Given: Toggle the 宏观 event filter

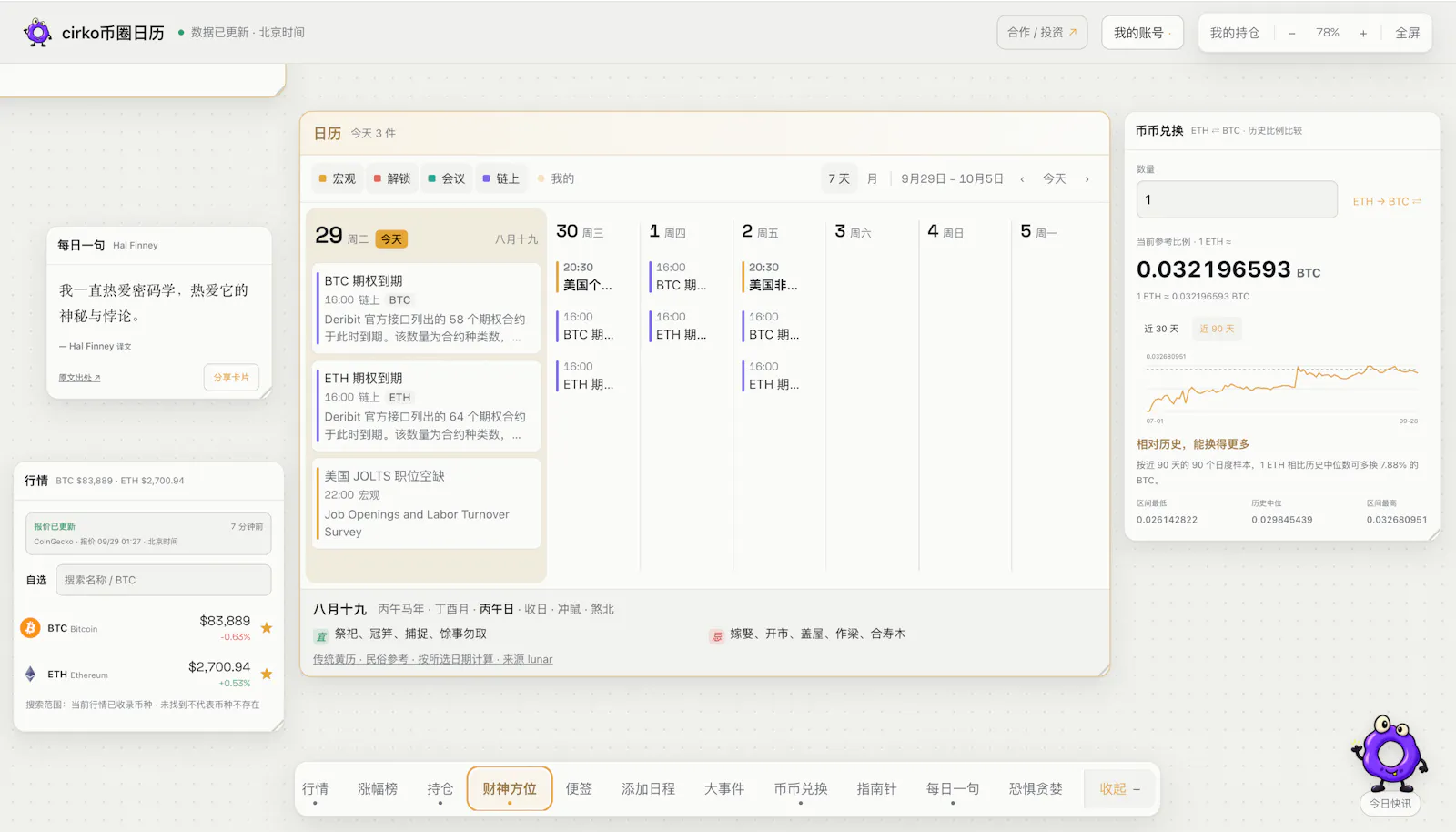Looking at the screenshot, I should coord(338,178).
